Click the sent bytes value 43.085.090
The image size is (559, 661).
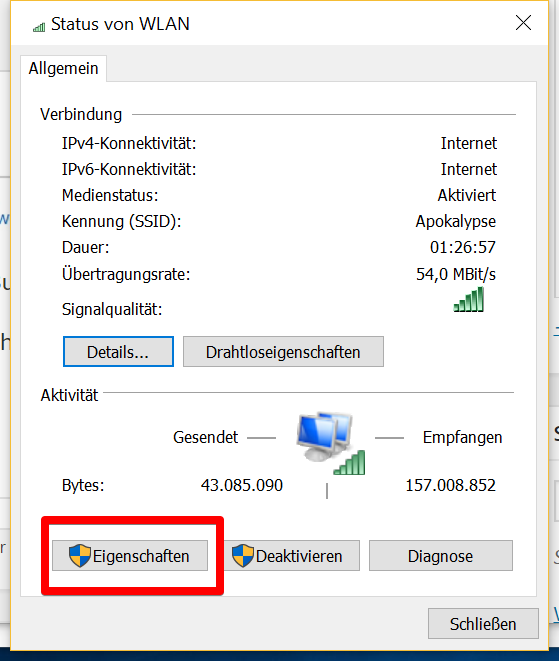(242, 485)
